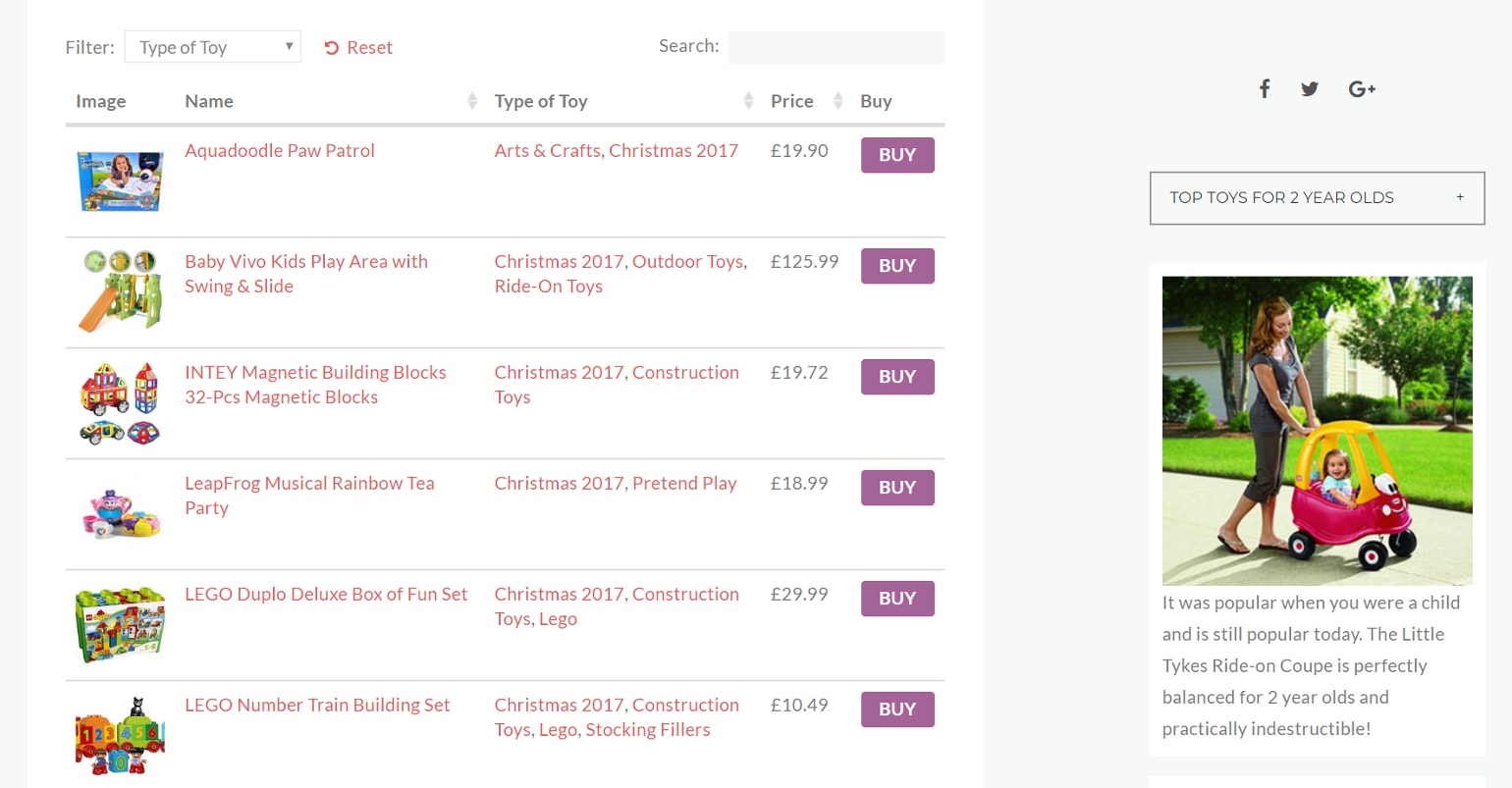Sort table by Name column arrows
The image size is (1512, 788).
(x=471, y=101)
